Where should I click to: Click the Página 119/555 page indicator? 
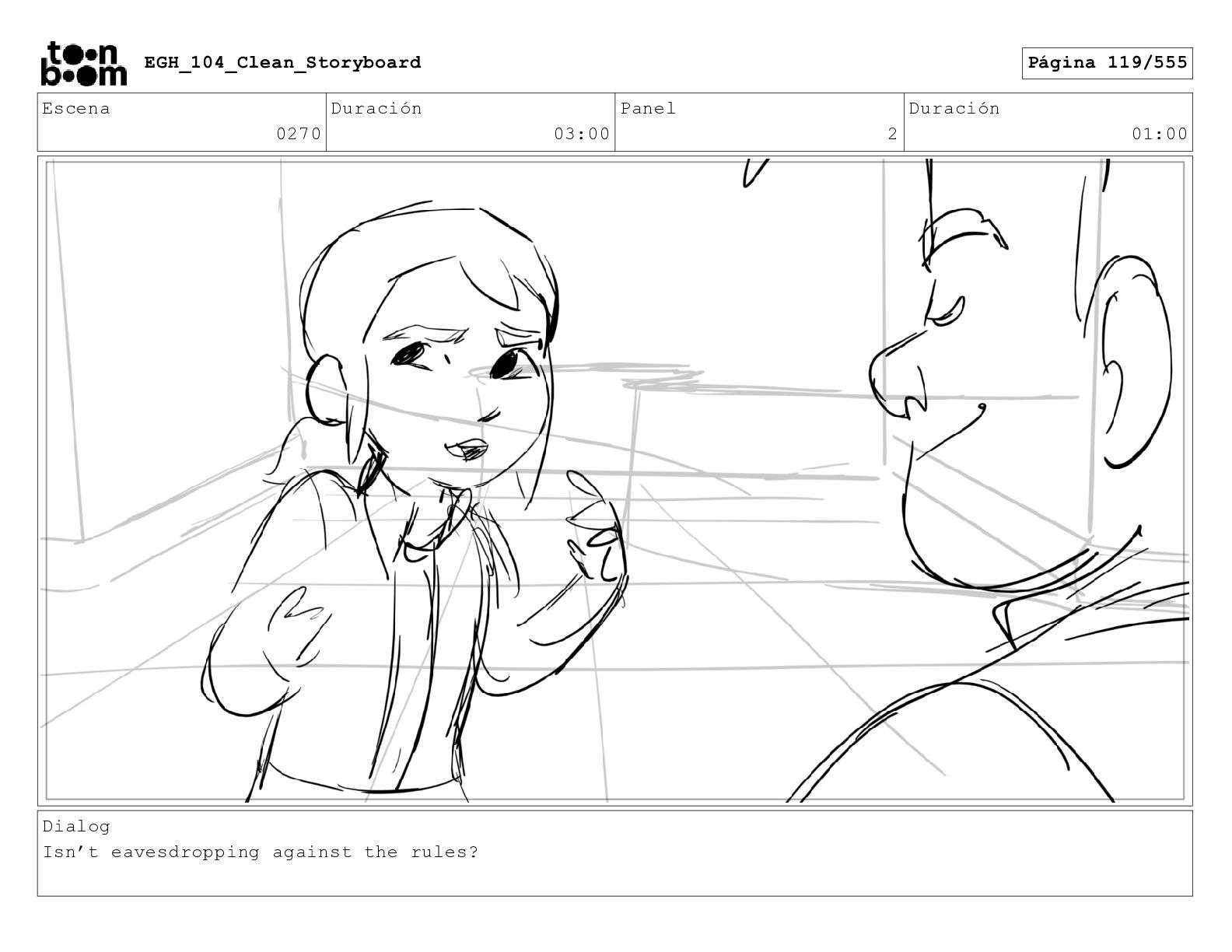pyautogui.click(x=1107, y=63)
